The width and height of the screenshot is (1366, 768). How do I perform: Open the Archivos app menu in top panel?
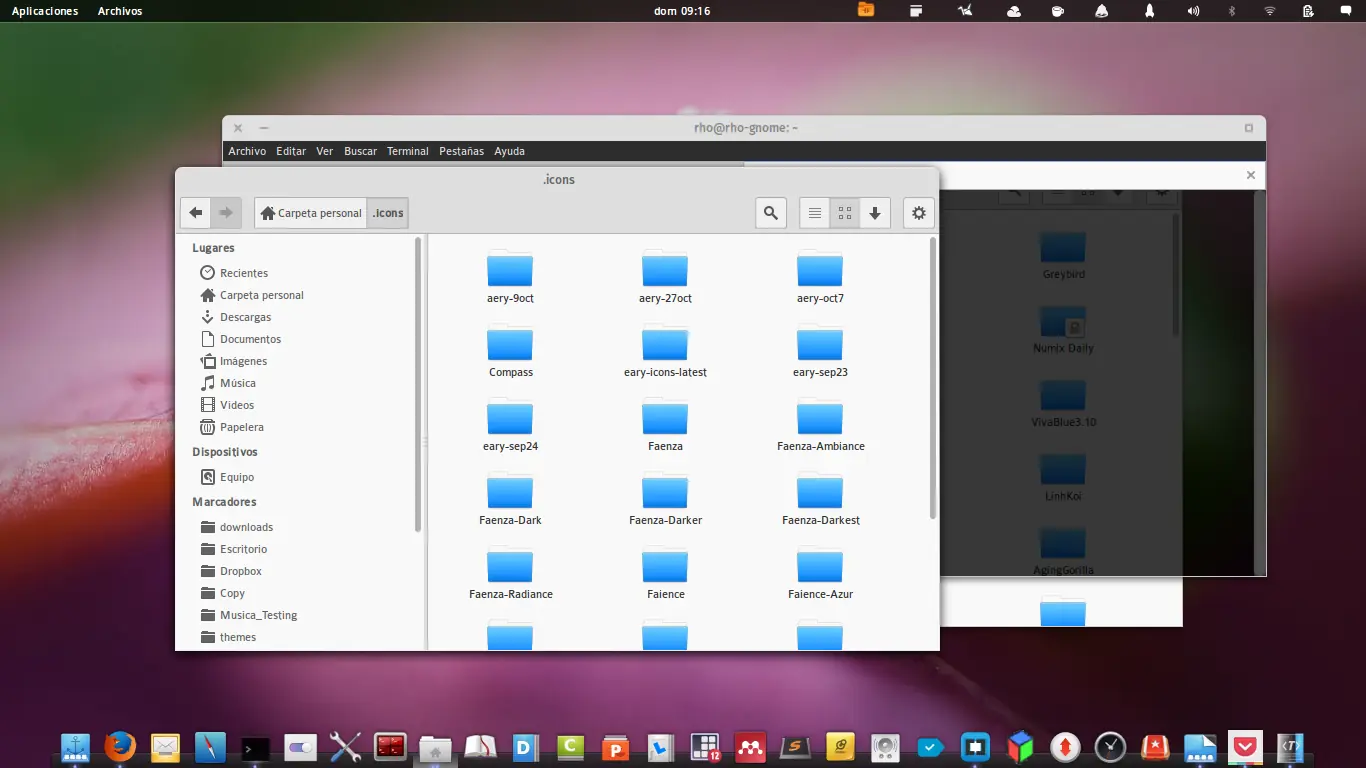[120, 11]
